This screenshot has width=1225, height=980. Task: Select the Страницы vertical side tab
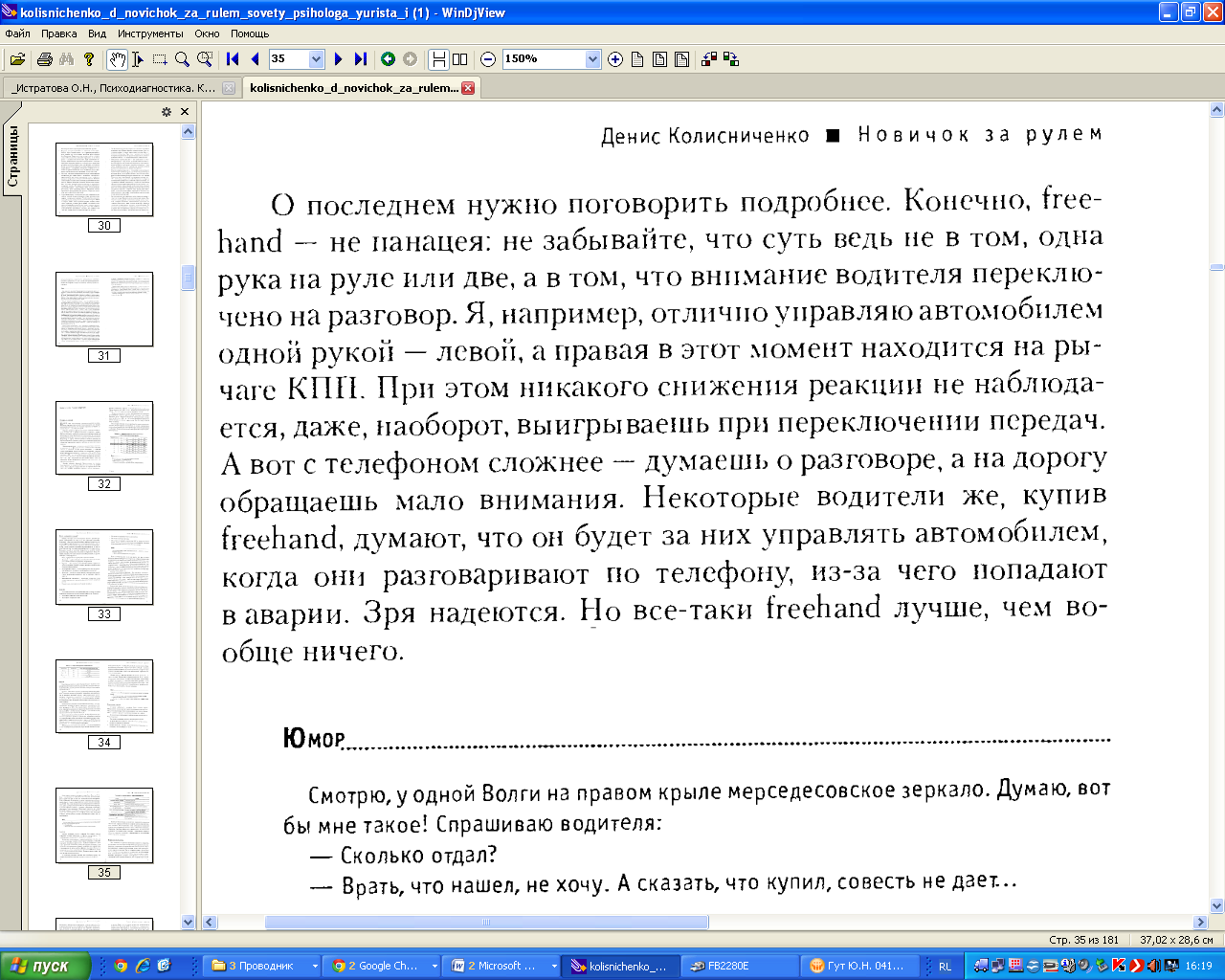point(12,156)
